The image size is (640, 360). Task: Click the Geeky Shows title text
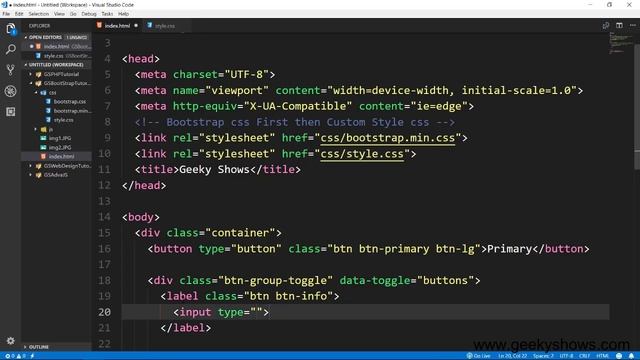click(x=214, y=169)
